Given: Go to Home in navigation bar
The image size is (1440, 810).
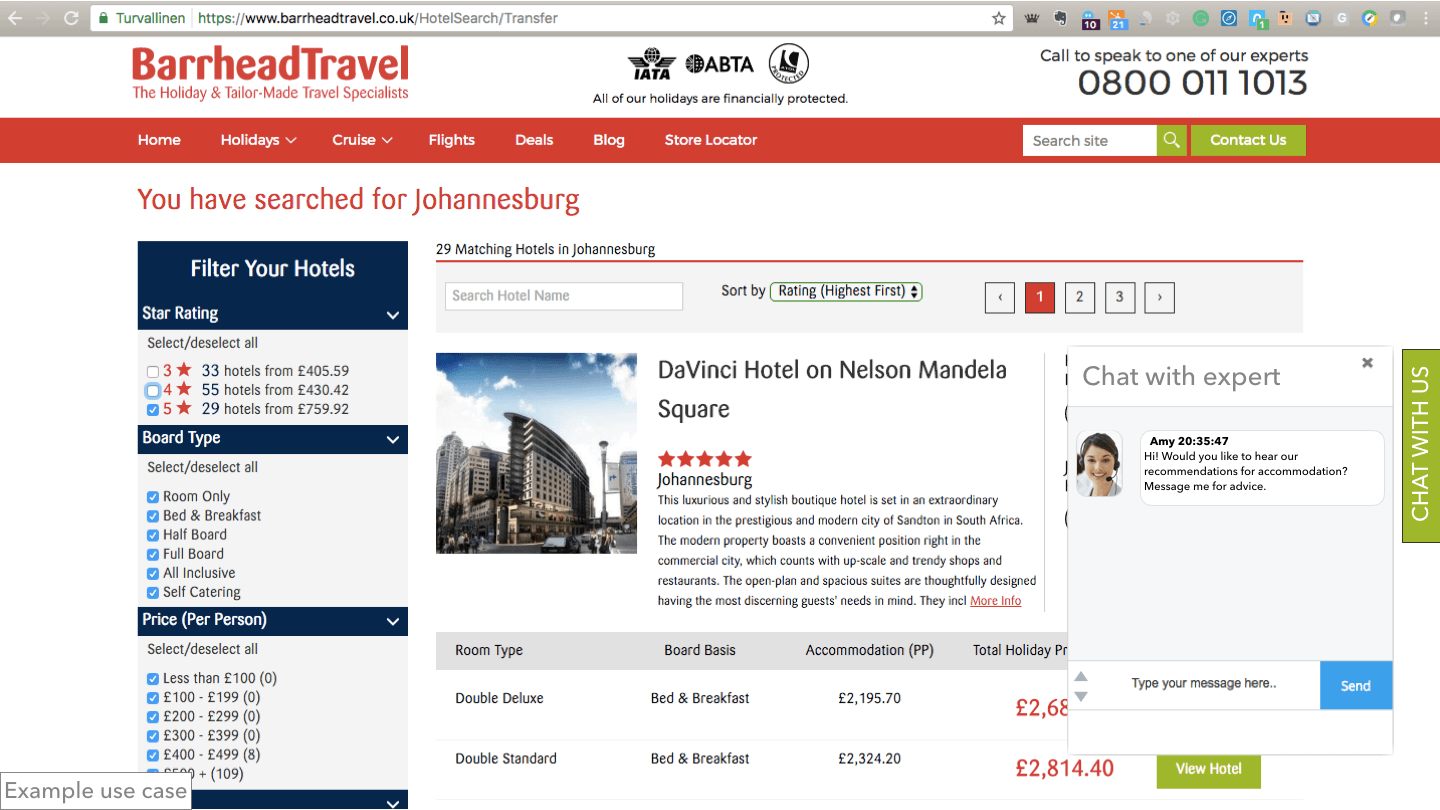Looking at the screenshot, I should (x=159, y=140).
